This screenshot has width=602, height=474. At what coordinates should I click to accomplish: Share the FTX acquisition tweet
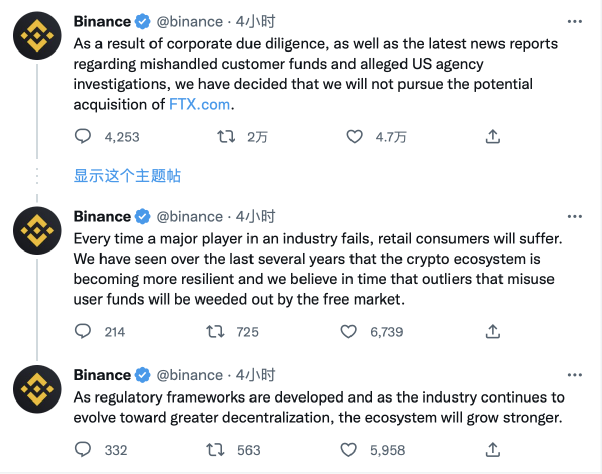[x=492, y=136]
